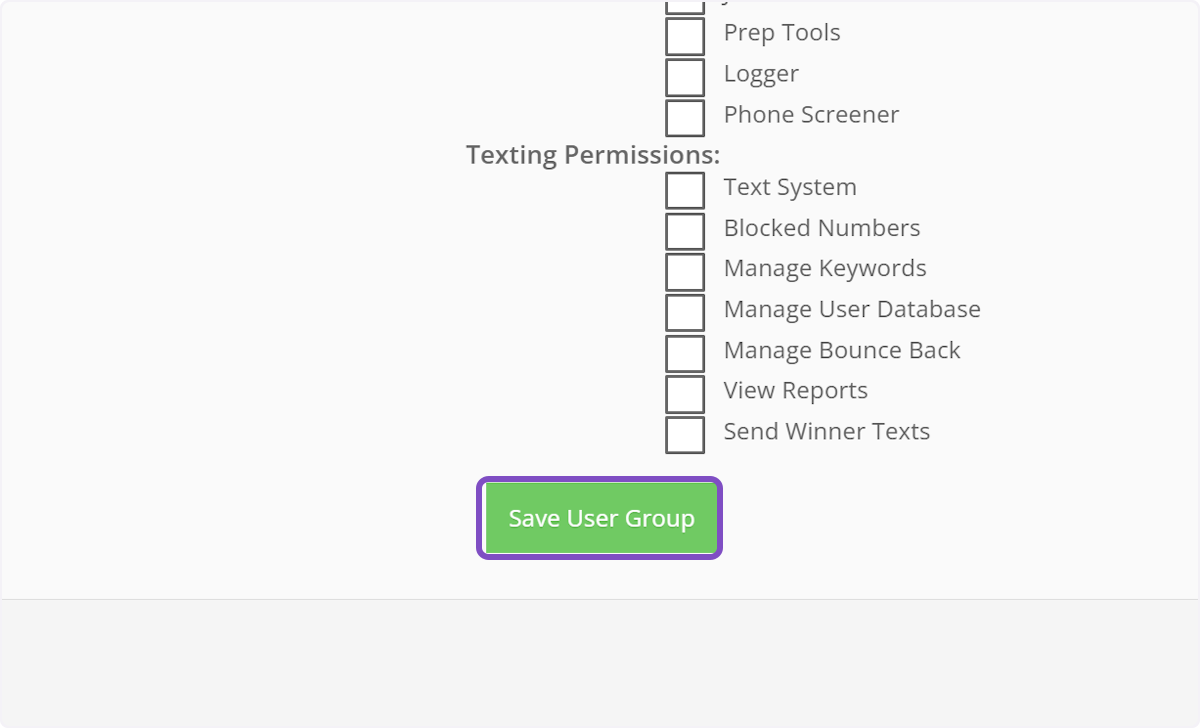Check the Manage Keywords box

point(685,272)
